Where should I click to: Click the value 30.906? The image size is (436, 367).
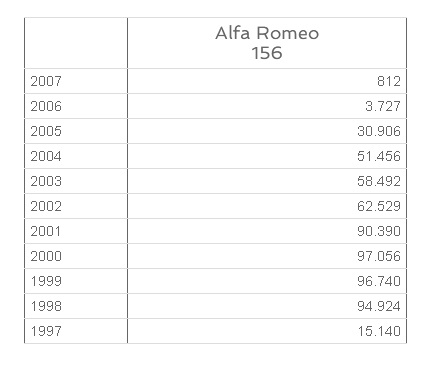379,131
